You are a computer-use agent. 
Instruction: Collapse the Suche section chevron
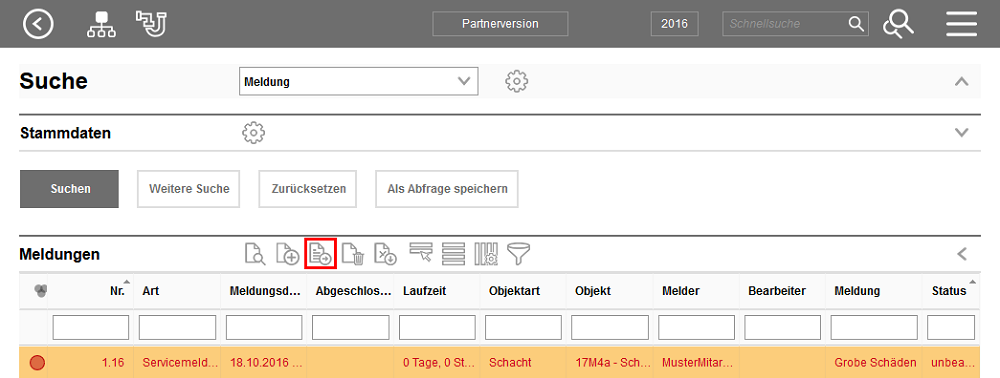[x=962, y=82]
